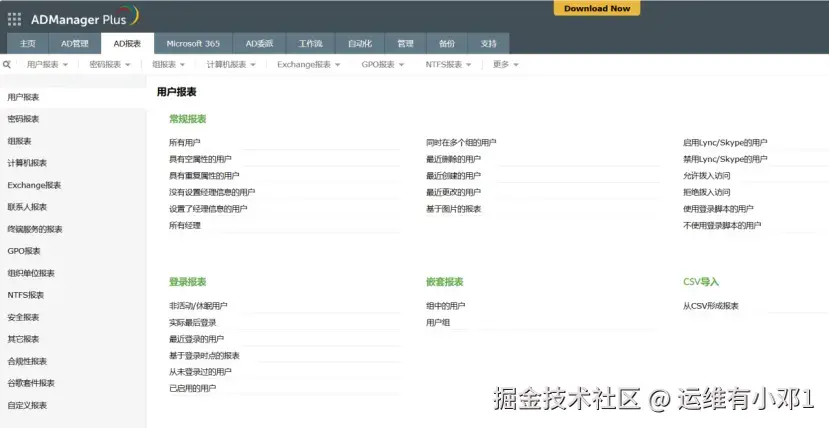Viewport: 830px width, 428px height.
Task: Open the 没有设置经理信息的用户 report
Action: tap(212, 192)
